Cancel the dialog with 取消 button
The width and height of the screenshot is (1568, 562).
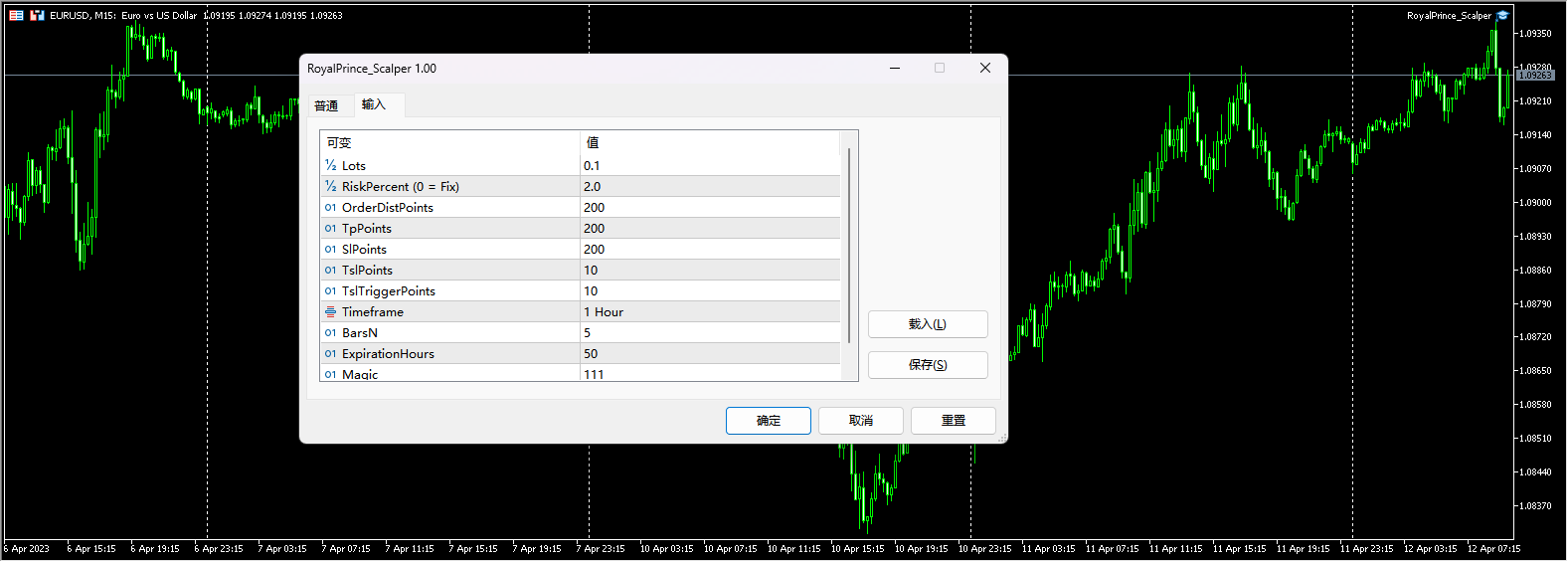861,421
